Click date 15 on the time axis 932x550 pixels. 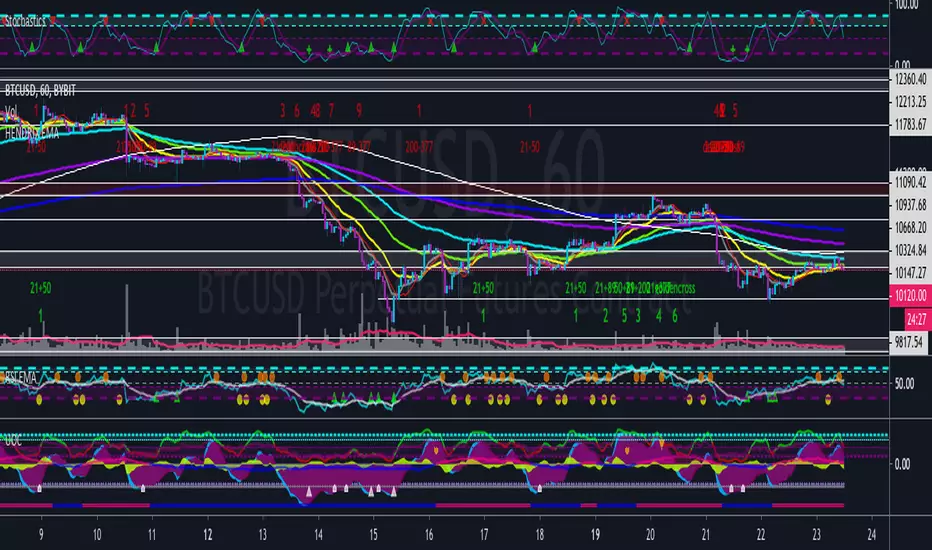[x=373, y=535]
